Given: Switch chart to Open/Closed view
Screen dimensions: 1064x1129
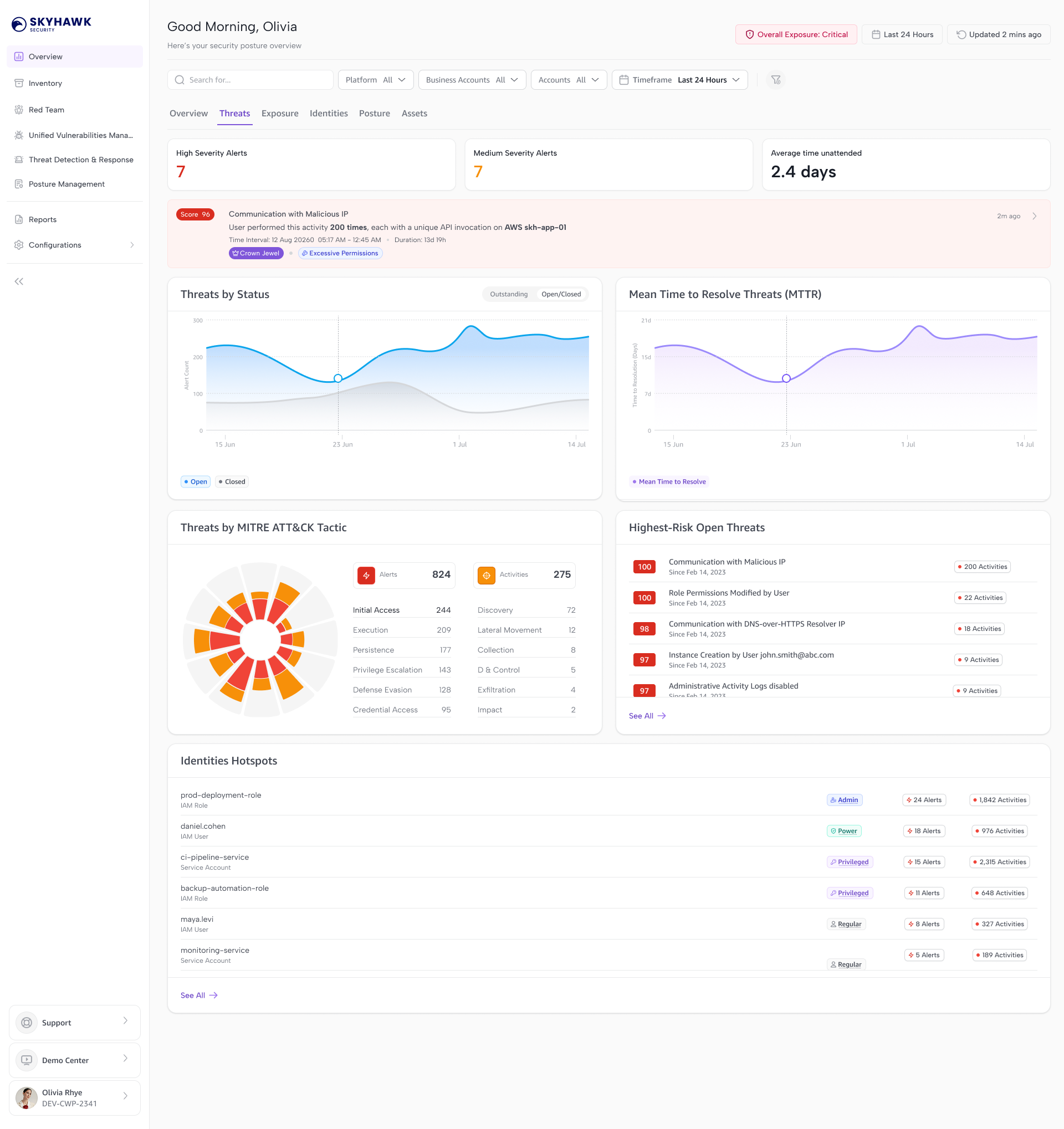Looking at the screenshot, I should click(561, 294).
